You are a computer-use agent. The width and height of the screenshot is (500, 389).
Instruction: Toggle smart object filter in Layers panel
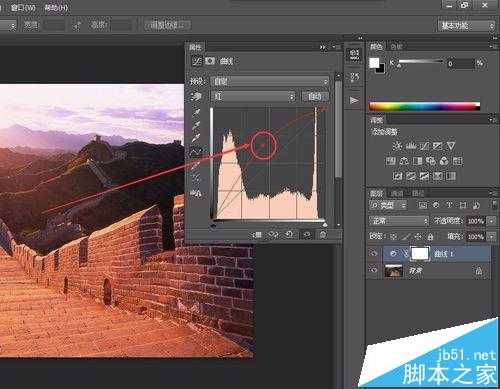476,205
